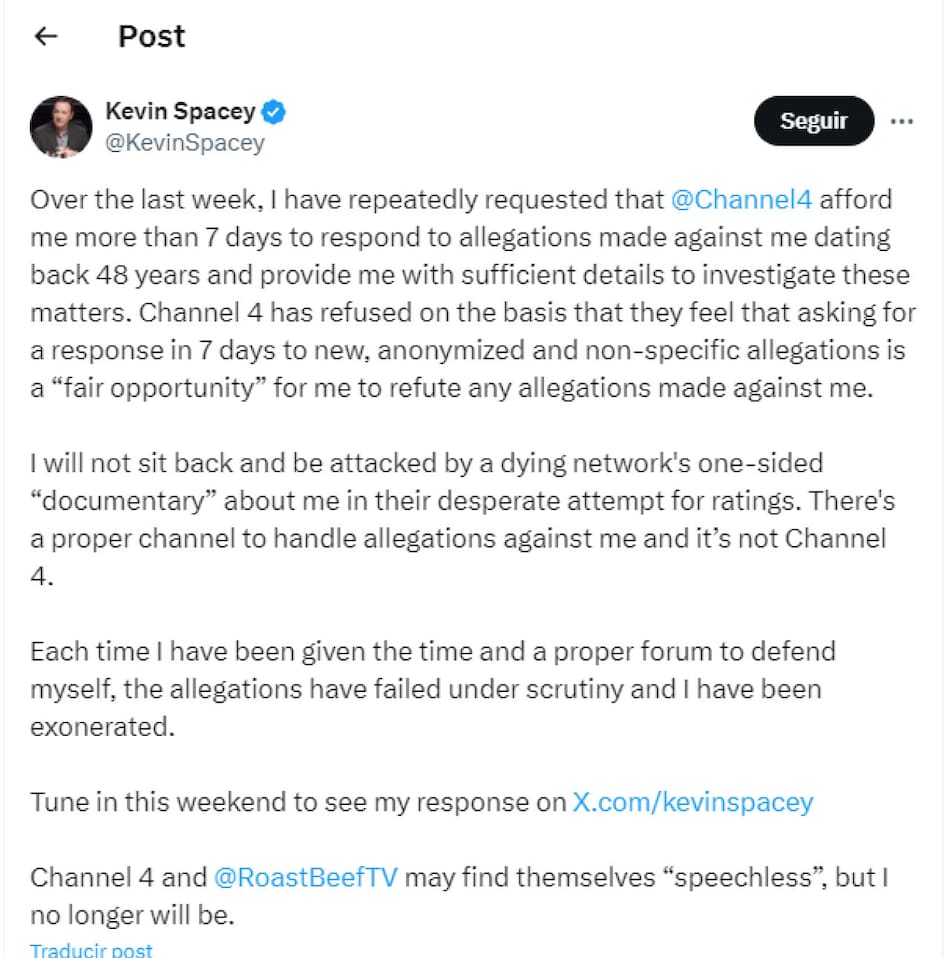Click the paragraph starting "Over the last week"
950x958 pixels.
coord(470,294)
